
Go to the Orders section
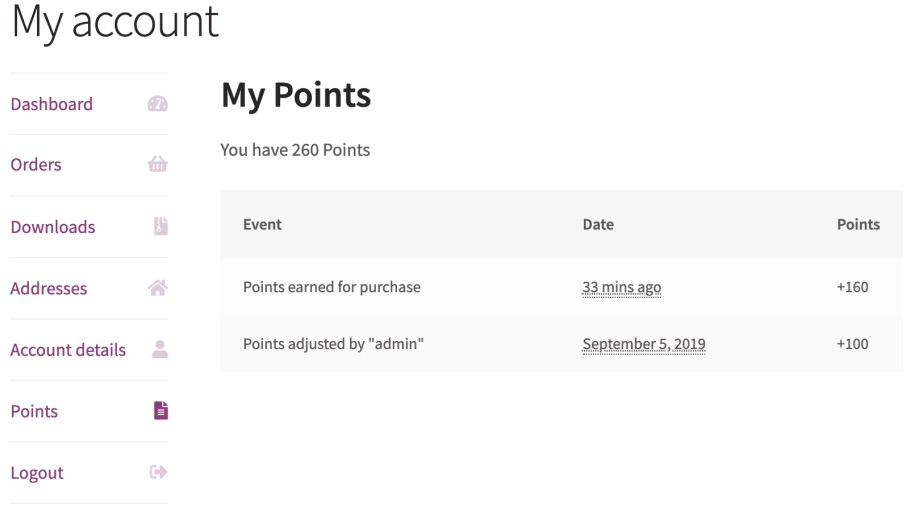click(36, 165)
